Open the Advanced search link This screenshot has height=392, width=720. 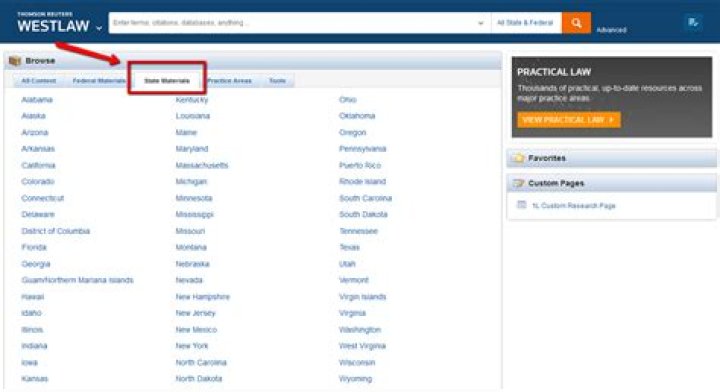click(x=611, y=30)
